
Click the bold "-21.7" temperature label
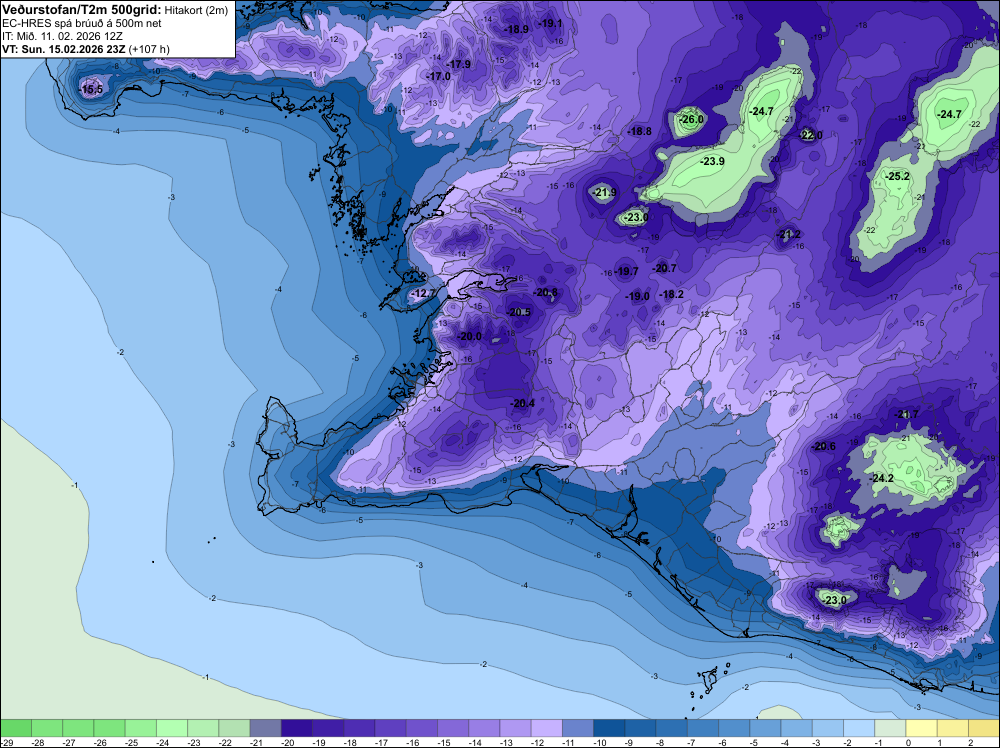point(906,414)
